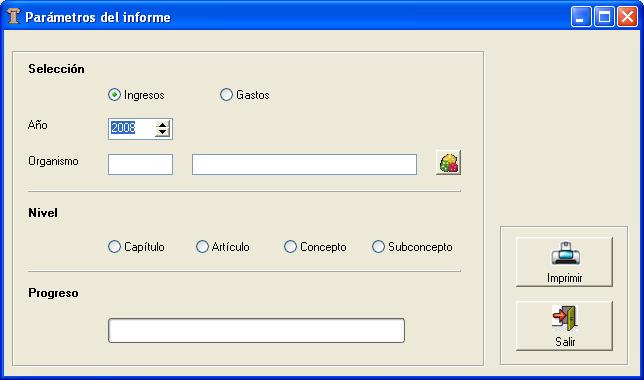This screenshot has width=644, height=380.
Task: Click the column icon in title bar
Action: pyautogui.click(x=14, y=16)
